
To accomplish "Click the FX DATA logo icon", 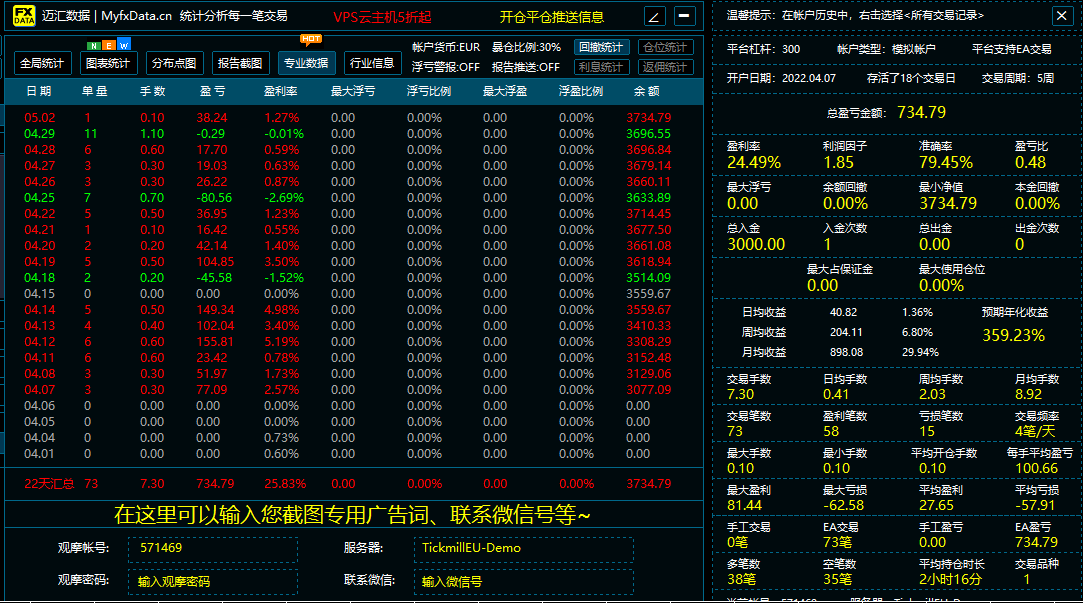I will pyautogui.click(x=23, y=15).
